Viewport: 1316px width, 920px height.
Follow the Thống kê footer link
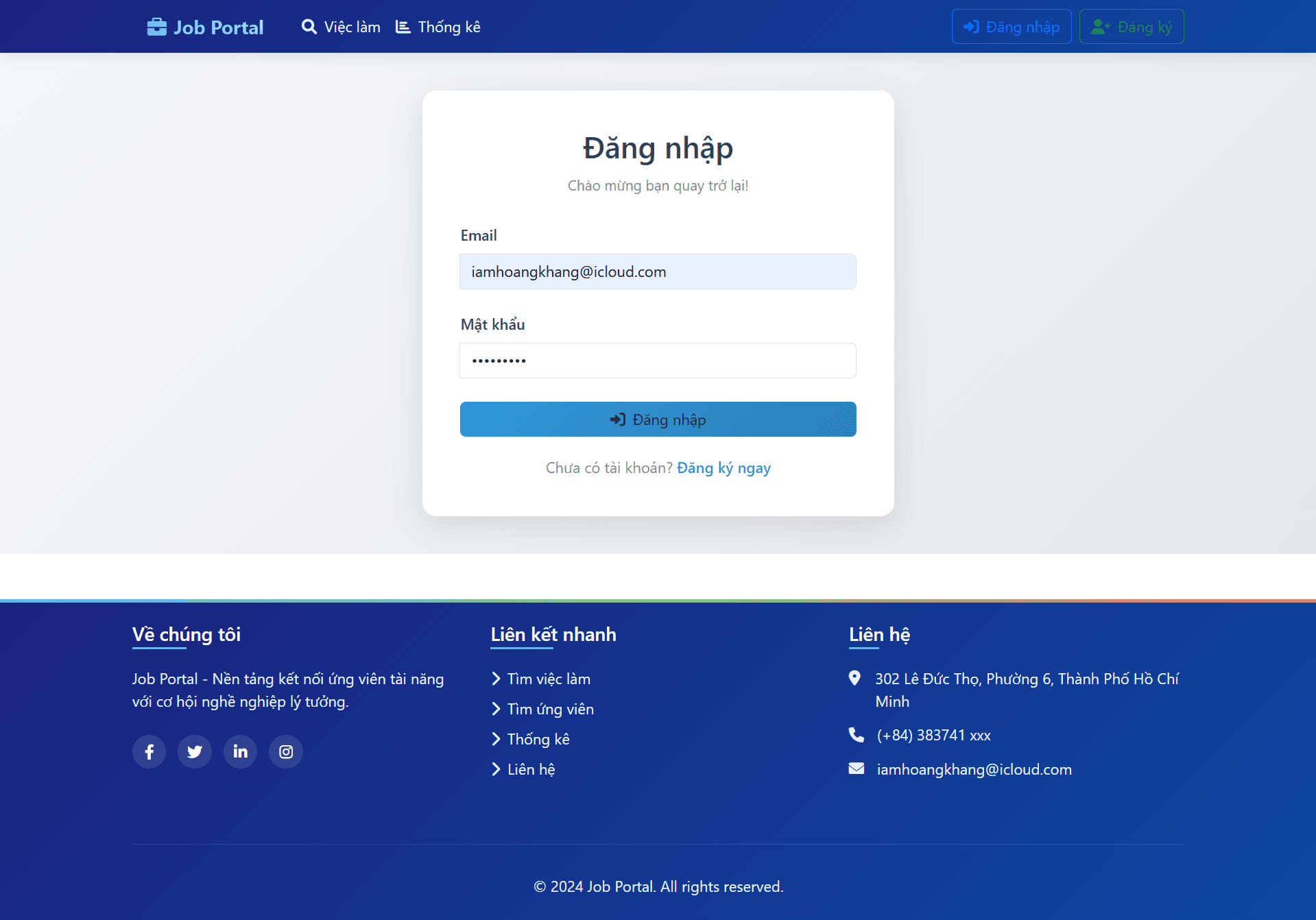538,739
